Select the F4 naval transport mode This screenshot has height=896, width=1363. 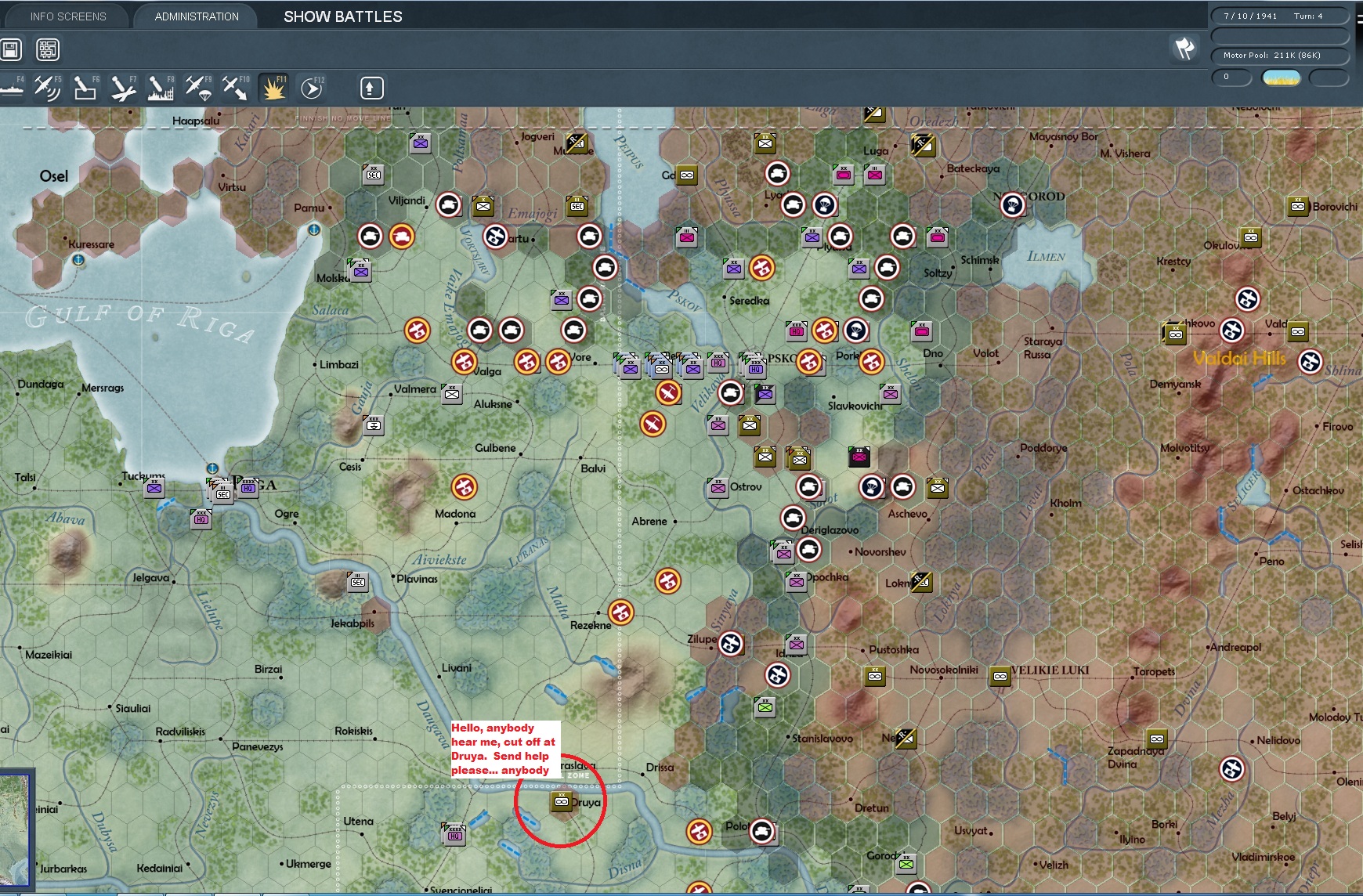(12, 88)
